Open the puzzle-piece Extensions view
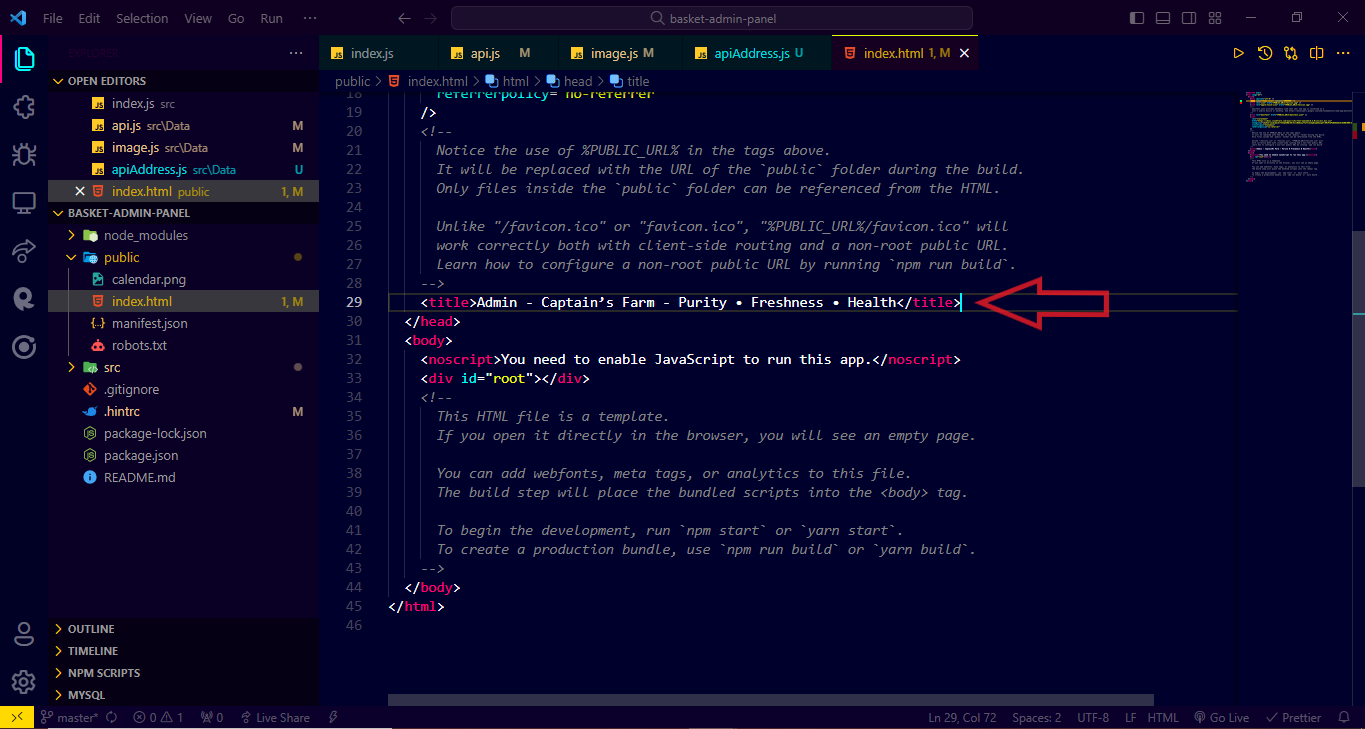This screenshot has width=1365, height=729. tap(24, 107)
